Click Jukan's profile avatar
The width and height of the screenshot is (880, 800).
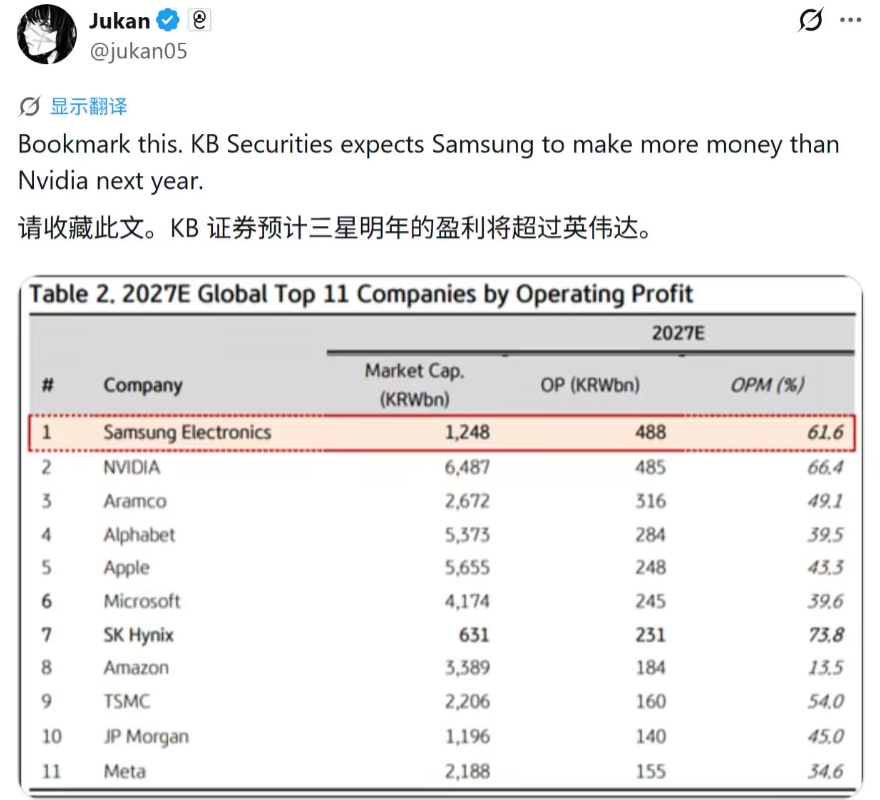[x=47, y=36]
